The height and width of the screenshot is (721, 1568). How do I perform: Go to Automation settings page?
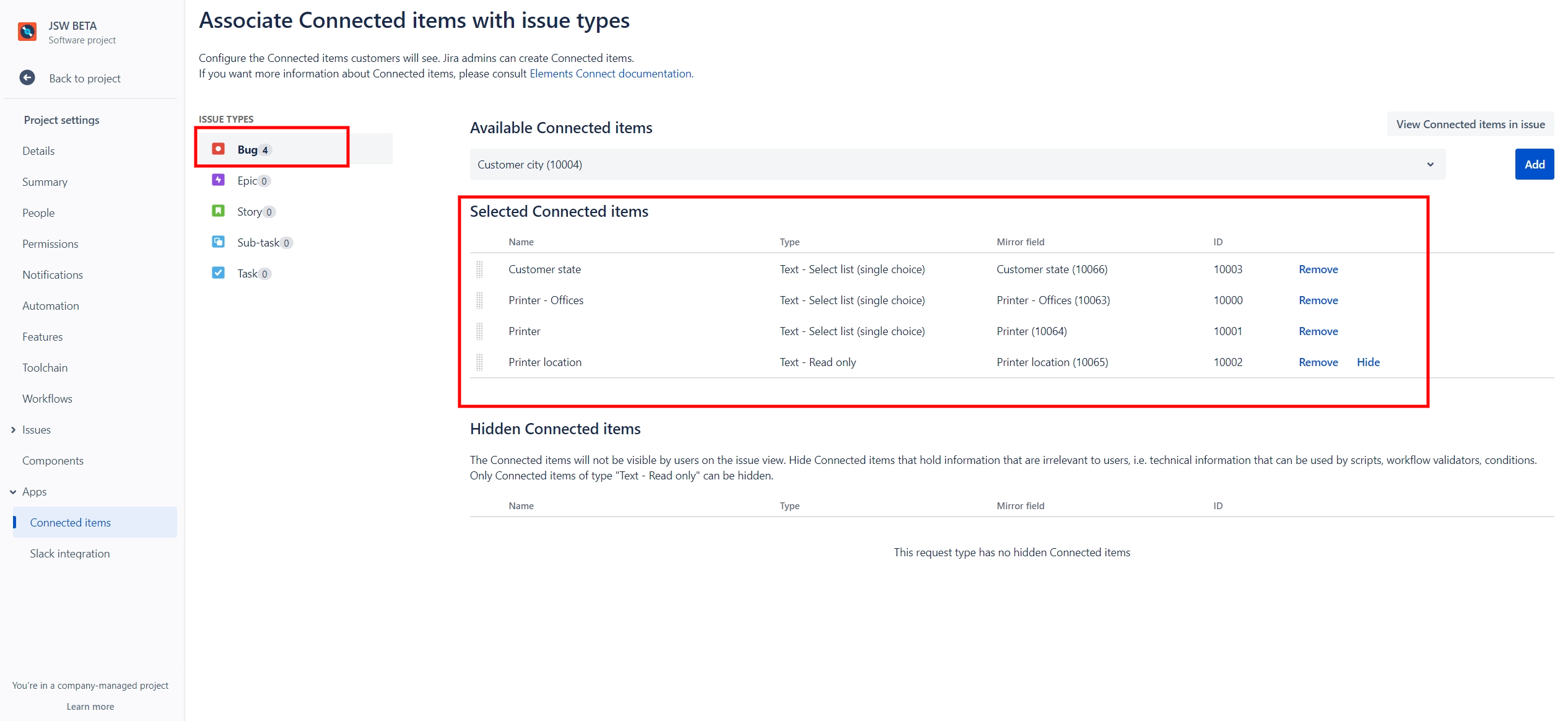coord(50,306)
